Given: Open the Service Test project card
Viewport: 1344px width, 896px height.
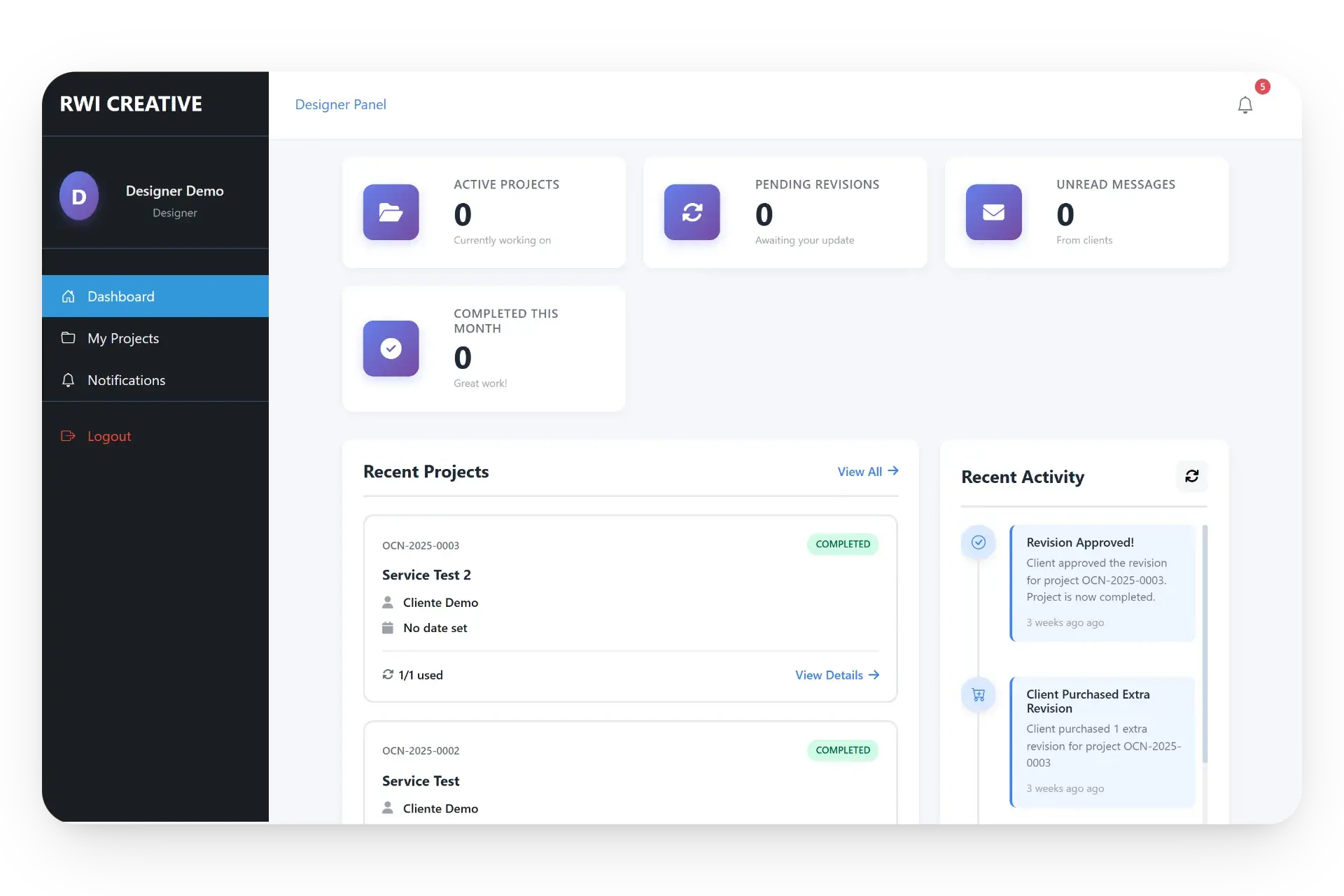Looking at the screenshot, I should [421, 780].
